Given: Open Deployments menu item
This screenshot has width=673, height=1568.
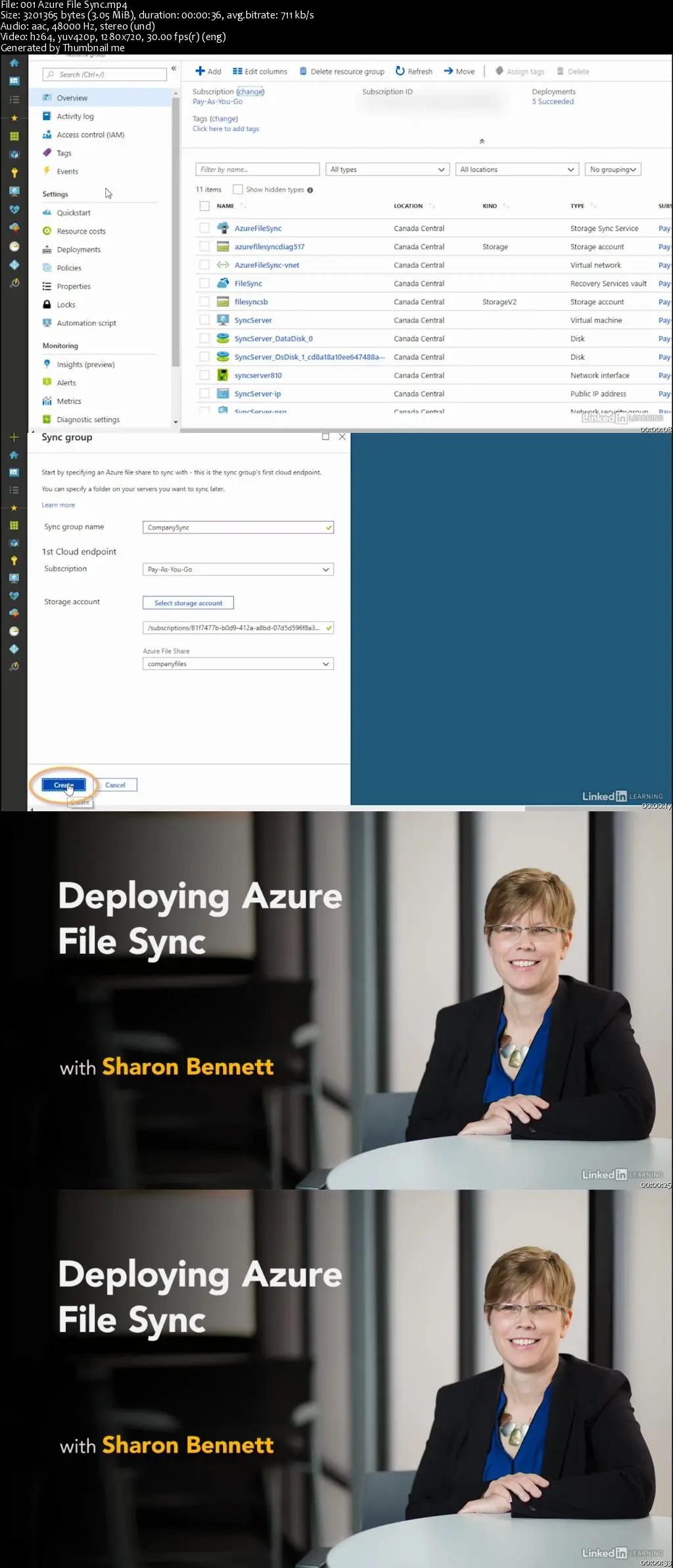Looking at the screenshot, I should click(x=79, y=250).
